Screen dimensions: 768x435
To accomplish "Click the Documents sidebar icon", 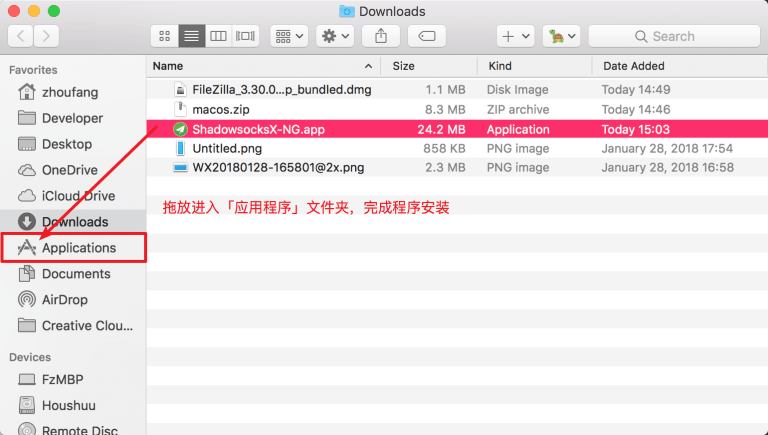I will [26, 273].
